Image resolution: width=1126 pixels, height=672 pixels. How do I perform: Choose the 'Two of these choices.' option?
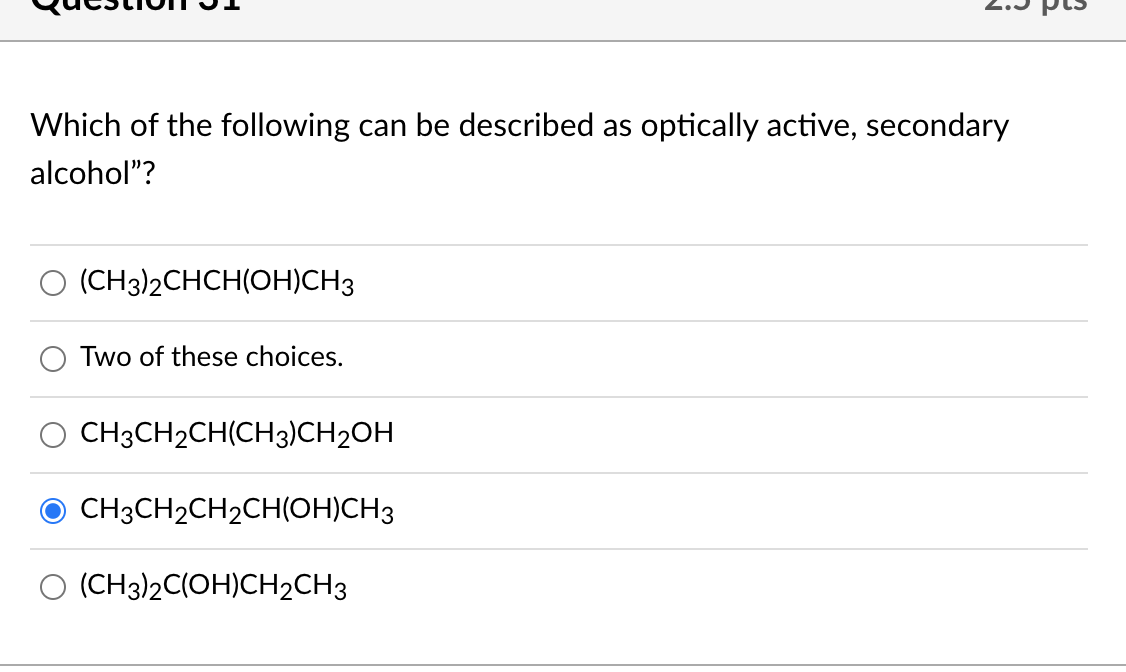coord(53,358)
